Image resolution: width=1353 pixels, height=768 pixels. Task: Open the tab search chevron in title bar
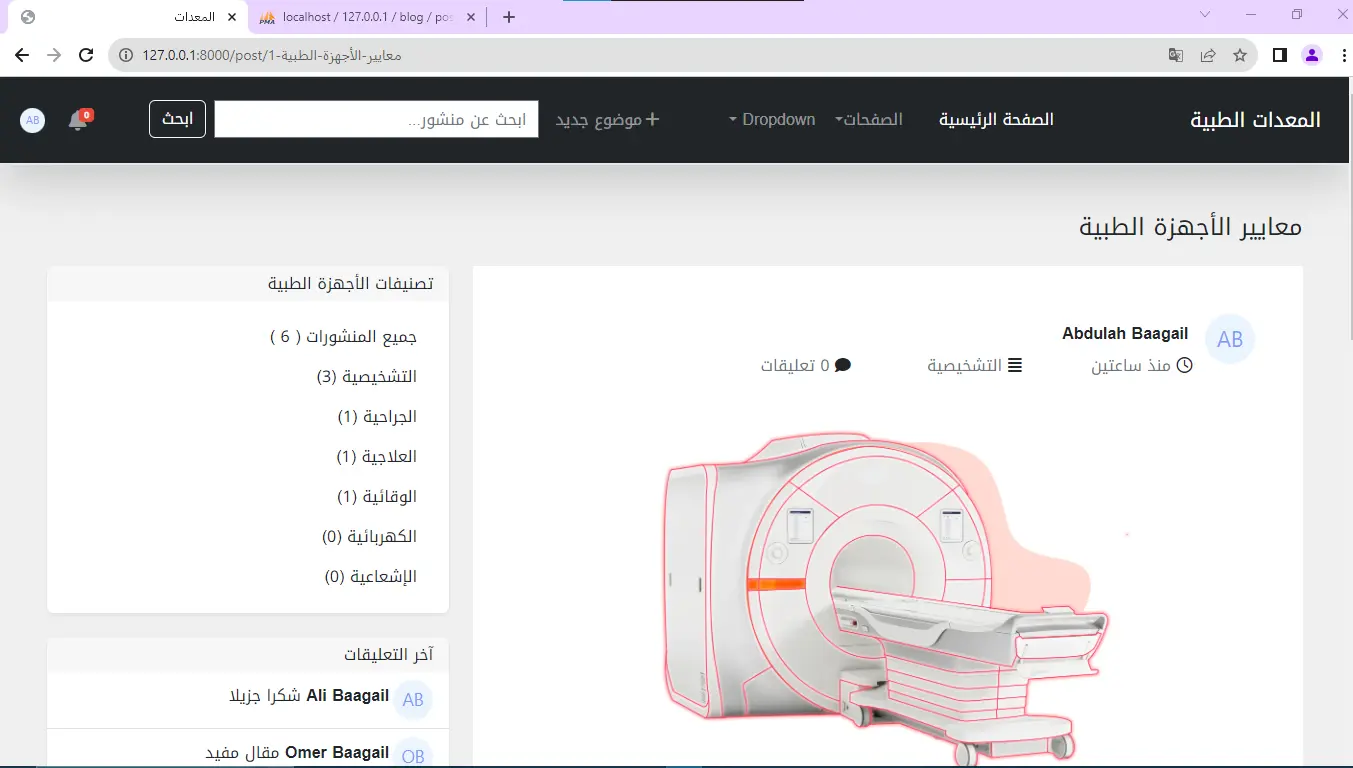[1205, 15]
